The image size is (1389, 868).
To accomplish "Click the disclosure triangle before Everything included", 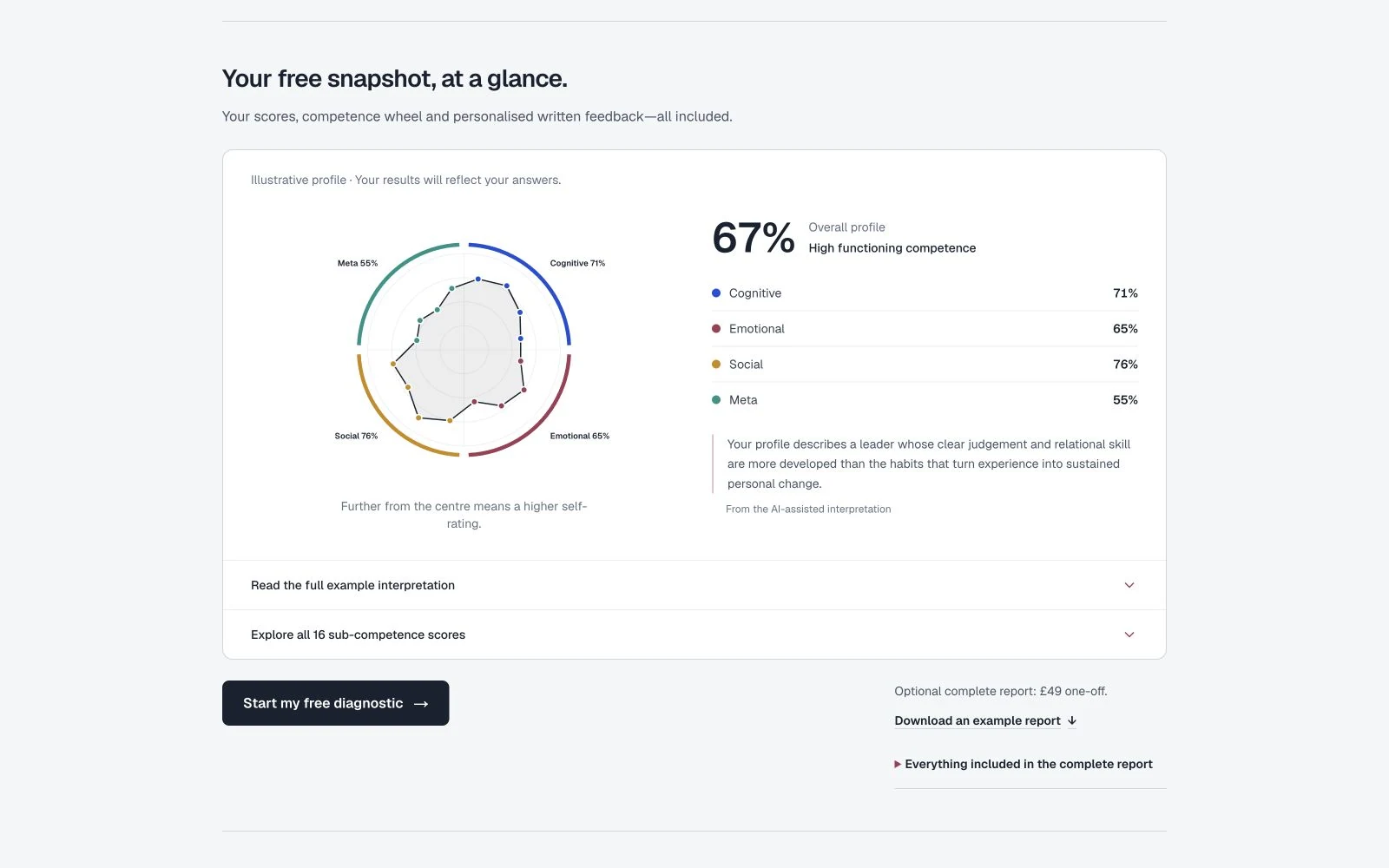I will (x=898, y=765).
